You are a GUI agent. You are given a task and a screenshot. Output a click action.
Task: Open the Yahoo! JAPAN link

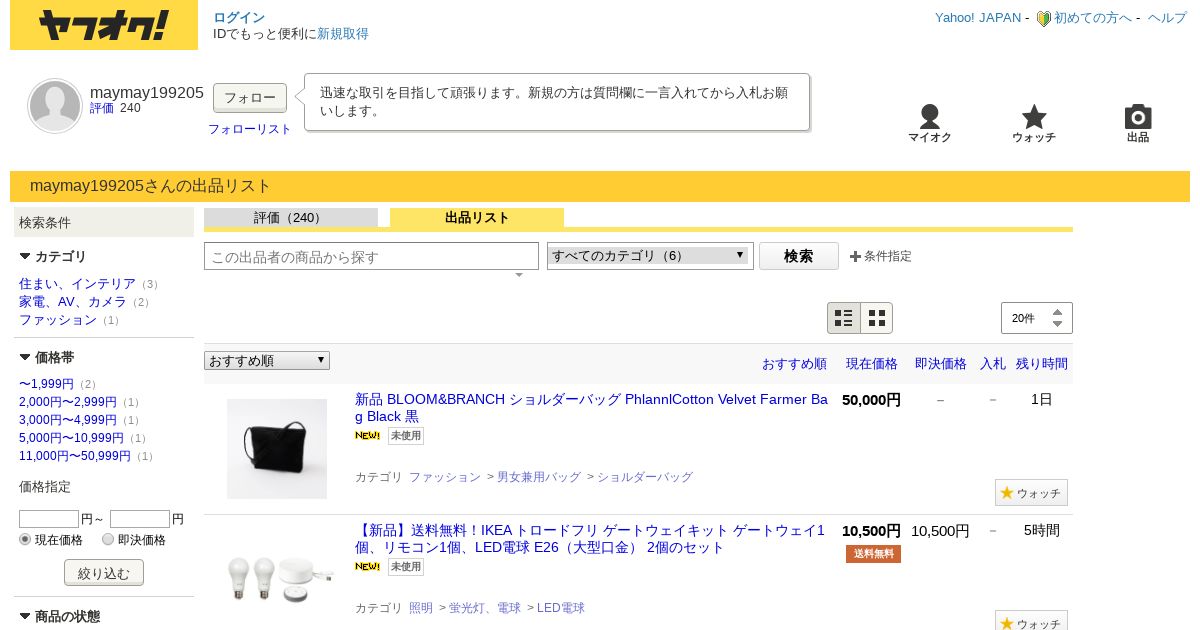click(x=978, y=18)
